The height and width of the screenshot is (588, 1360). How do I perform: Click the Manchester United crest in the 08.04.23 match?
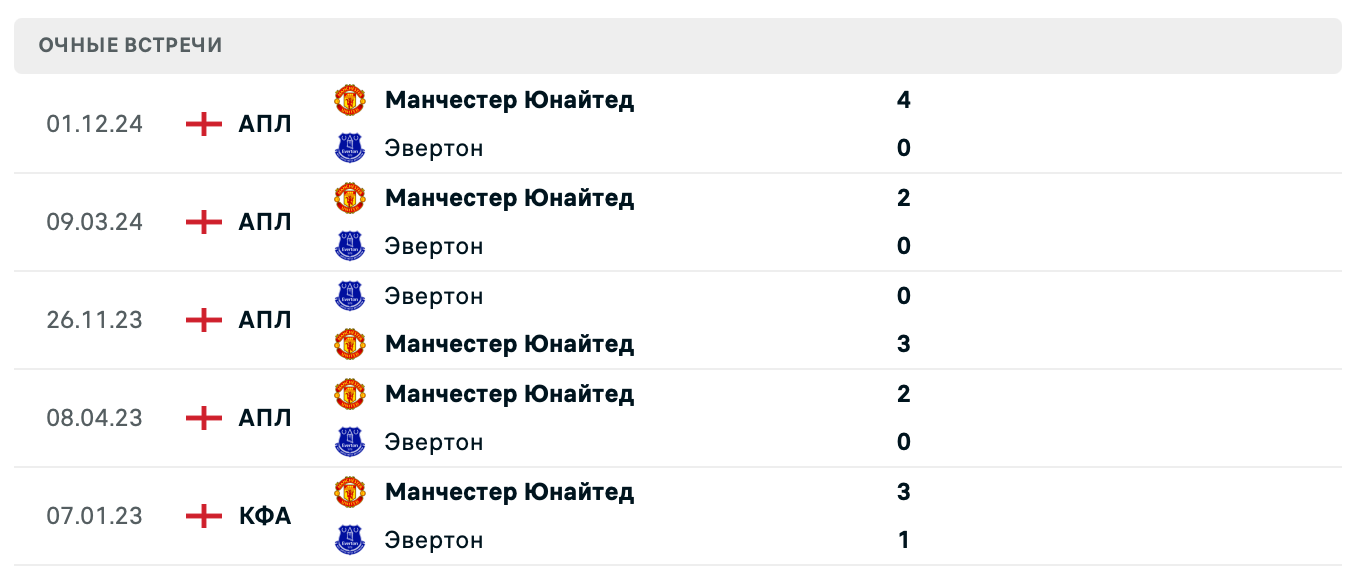click(x=350, y=394)
